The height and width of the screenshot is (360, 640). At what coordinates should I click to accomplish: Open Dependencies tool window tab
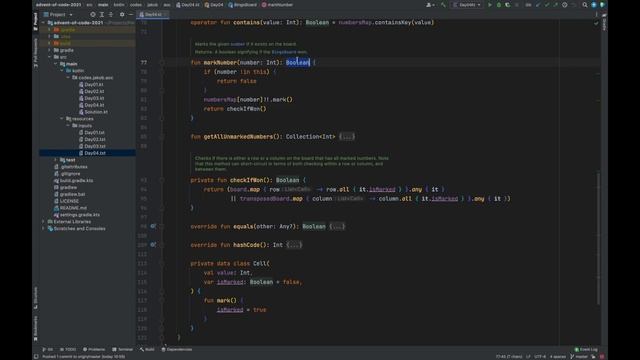click(x=177, y=349)
